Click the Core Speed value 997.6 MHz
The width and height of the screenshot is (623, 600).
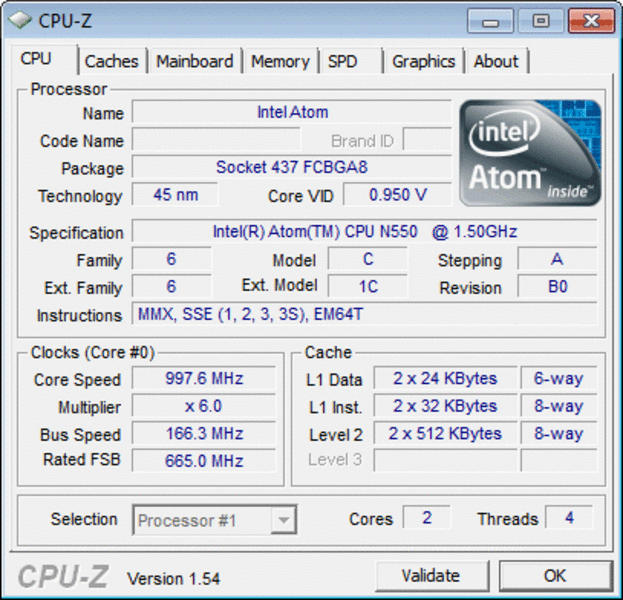204,378
